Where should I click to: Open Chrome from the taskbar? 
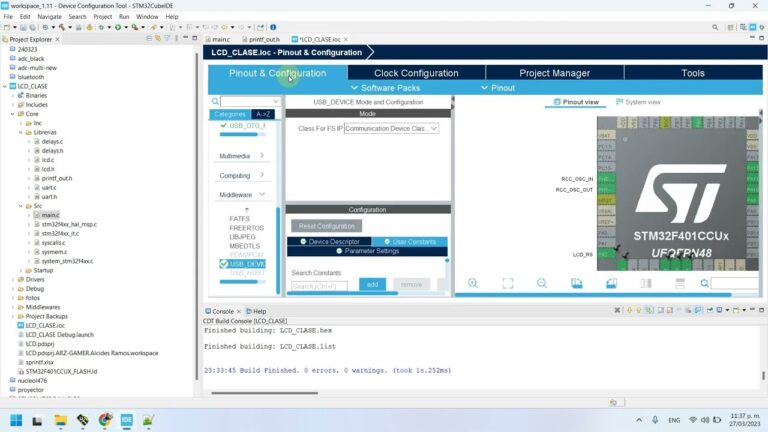coord(105,420)
